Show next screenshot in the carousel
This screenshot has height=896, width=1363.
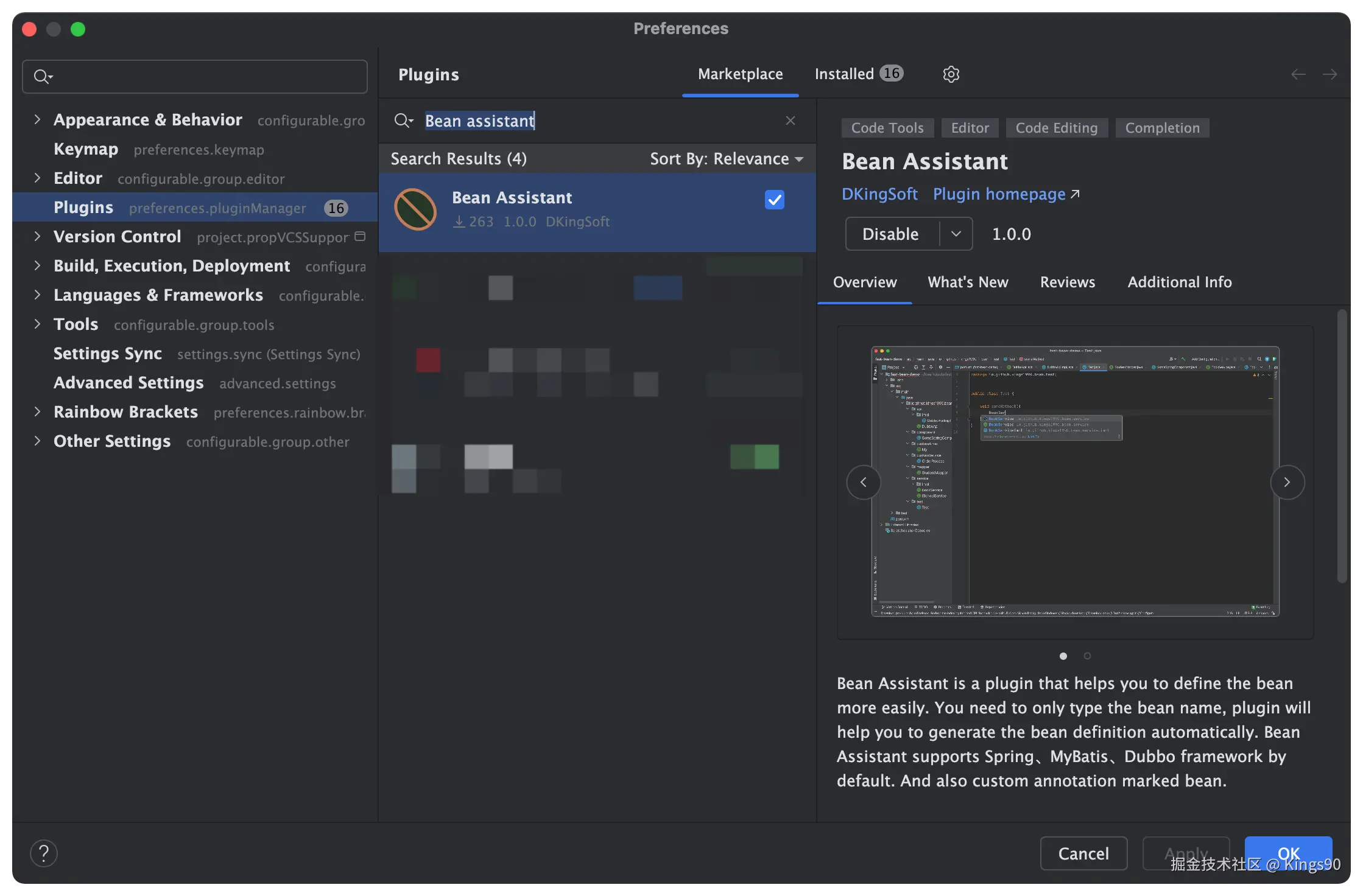tap(1287, 482)
